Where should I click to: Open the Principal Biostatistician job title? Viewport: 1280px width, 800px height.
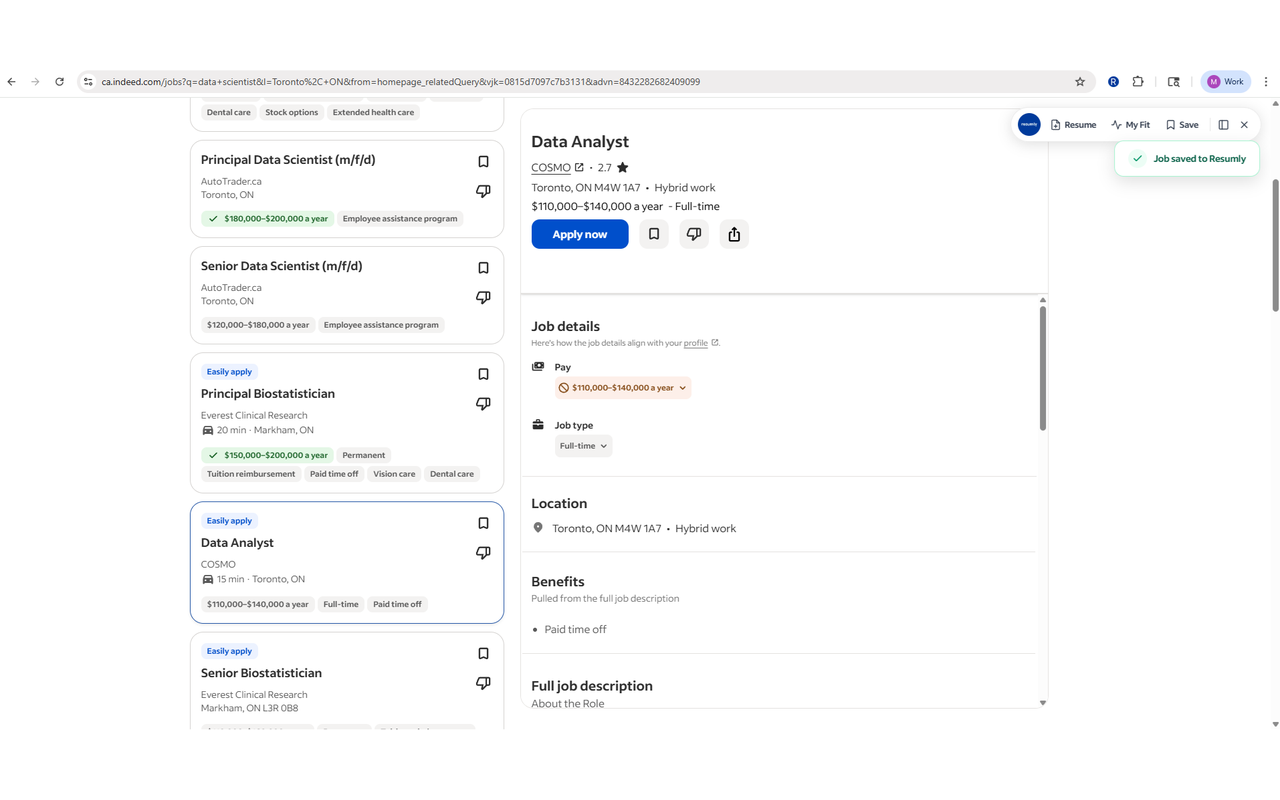[268, 394]
